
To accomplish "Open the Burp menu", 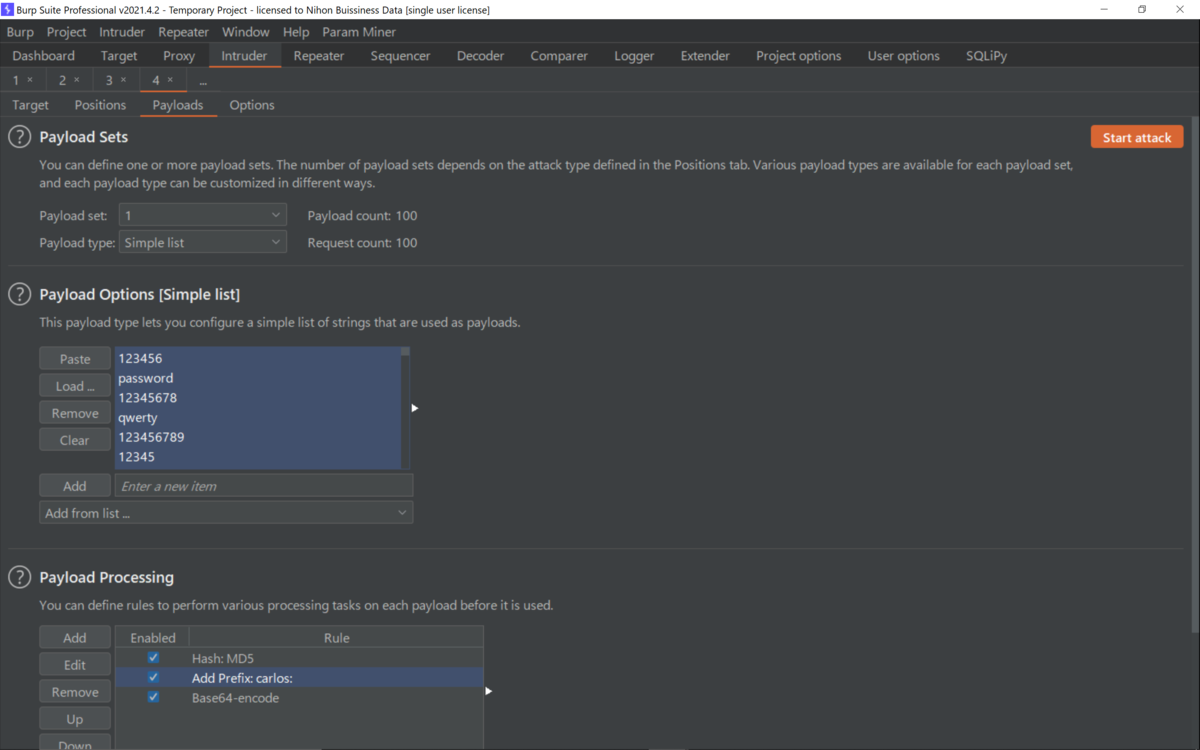I will [20, 32].
